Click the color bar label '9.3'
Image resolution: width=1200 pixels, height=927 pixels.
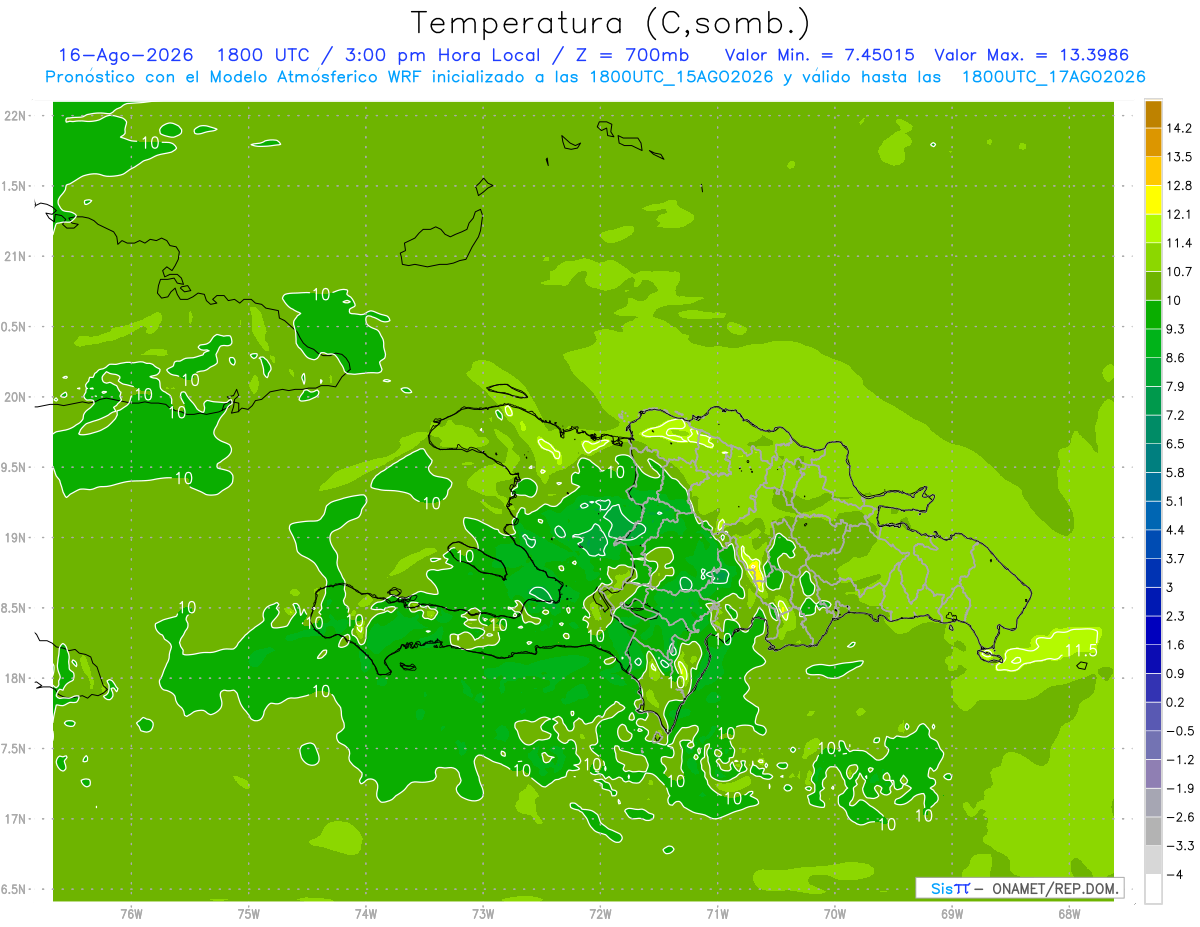tap(1176, 329)
